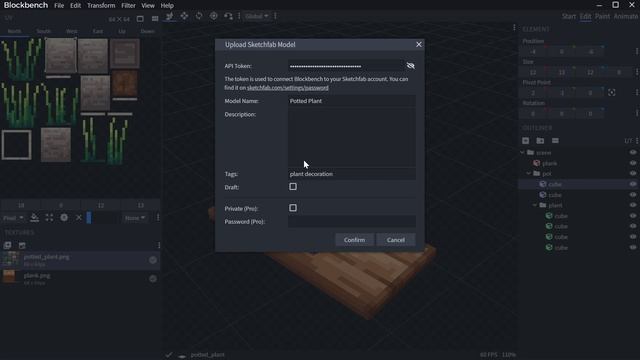Open the sketchfab.com/settings/password link

(x=287, y=88)
